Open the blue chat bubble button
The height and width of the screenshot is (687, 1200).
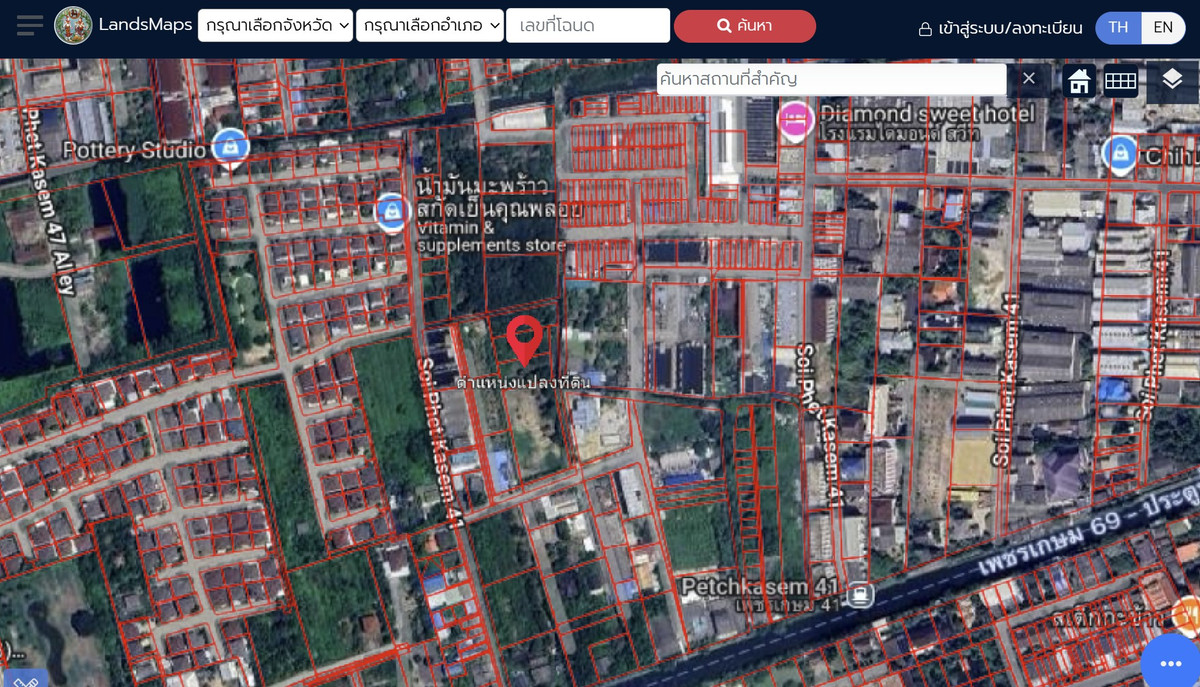tap(1170, 663)
